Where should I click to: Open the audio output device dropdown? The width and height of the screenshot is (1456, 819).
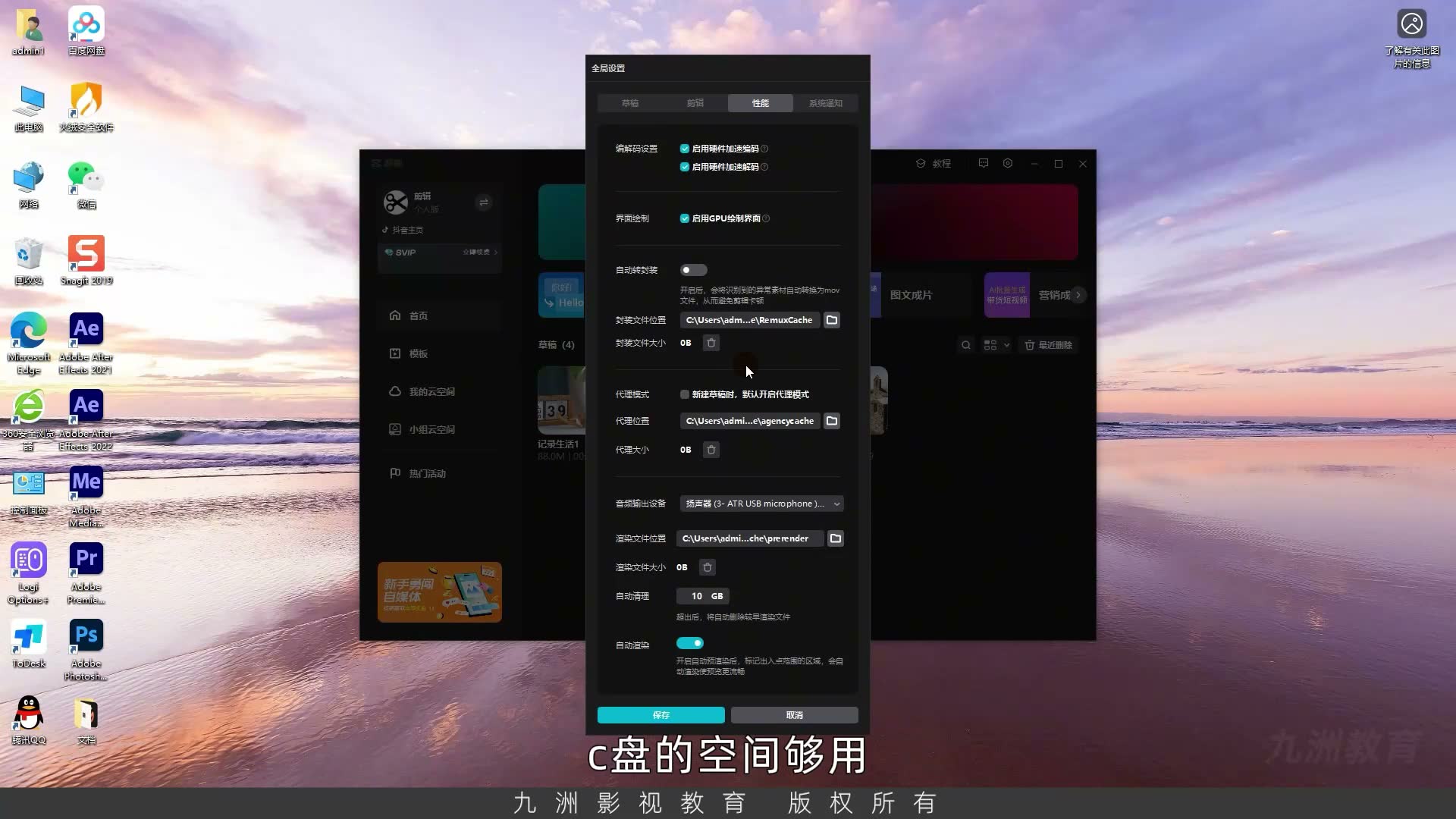[x=761, y=504]
